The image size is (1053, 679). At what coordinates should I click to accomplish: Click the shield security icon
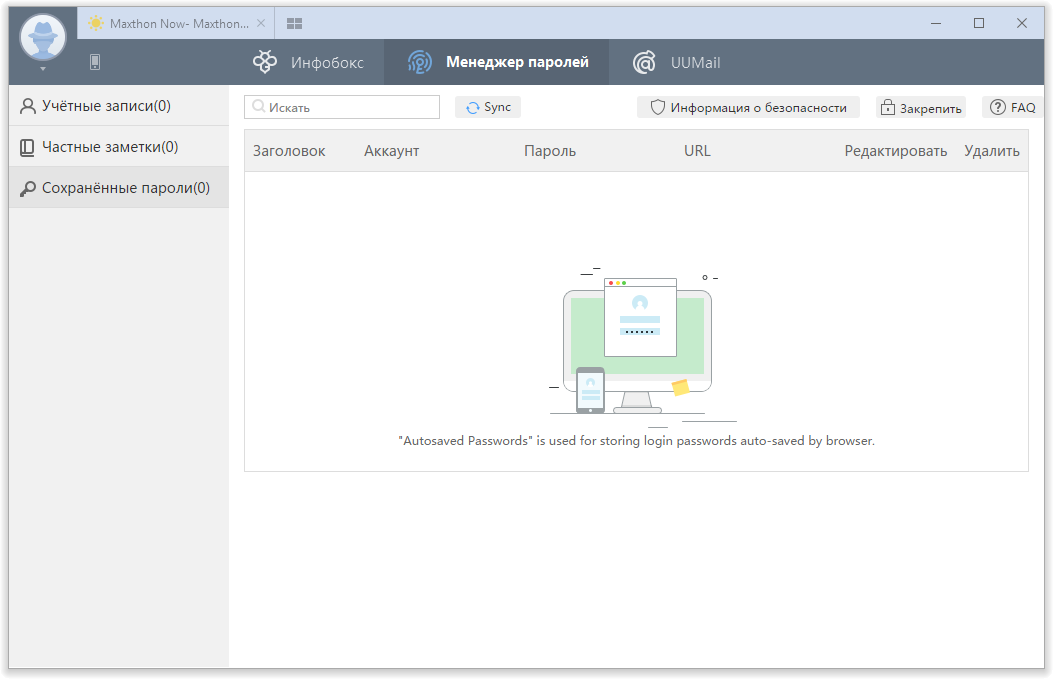(658, 107)
